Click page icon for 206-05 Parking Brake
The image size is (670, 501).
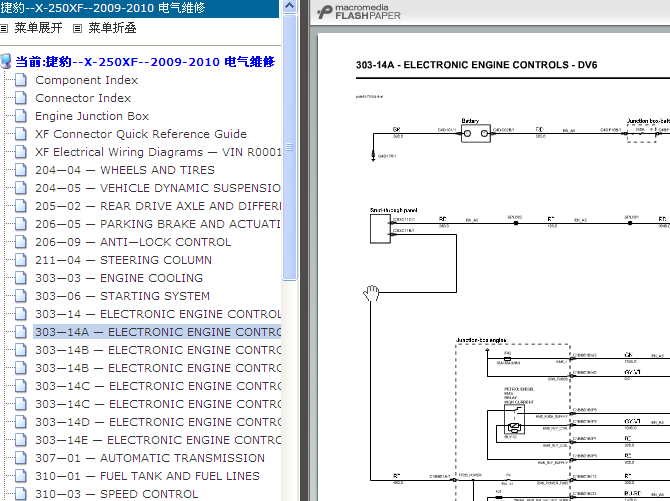pyautogui.click(x=21, y=224)
